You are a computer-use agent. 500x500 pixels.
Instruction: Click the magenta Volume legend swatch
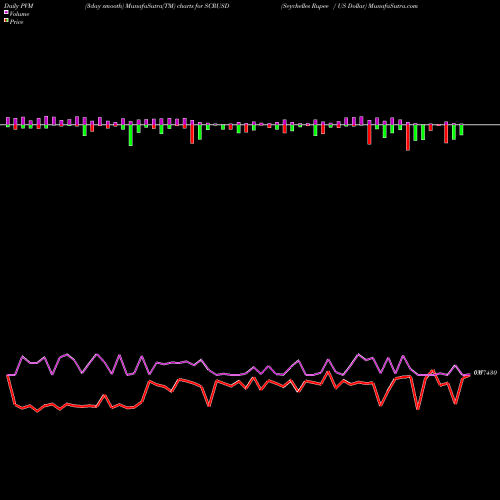[6, 13]
